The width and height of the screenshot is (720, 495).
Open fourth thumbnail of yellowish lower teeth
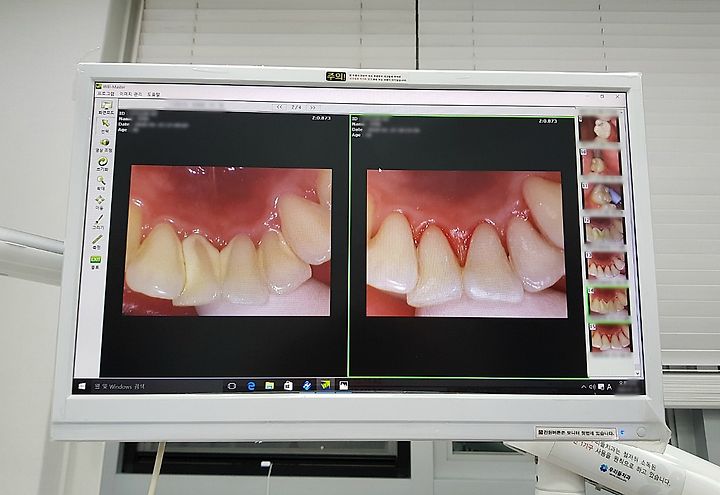click(605, 231)
